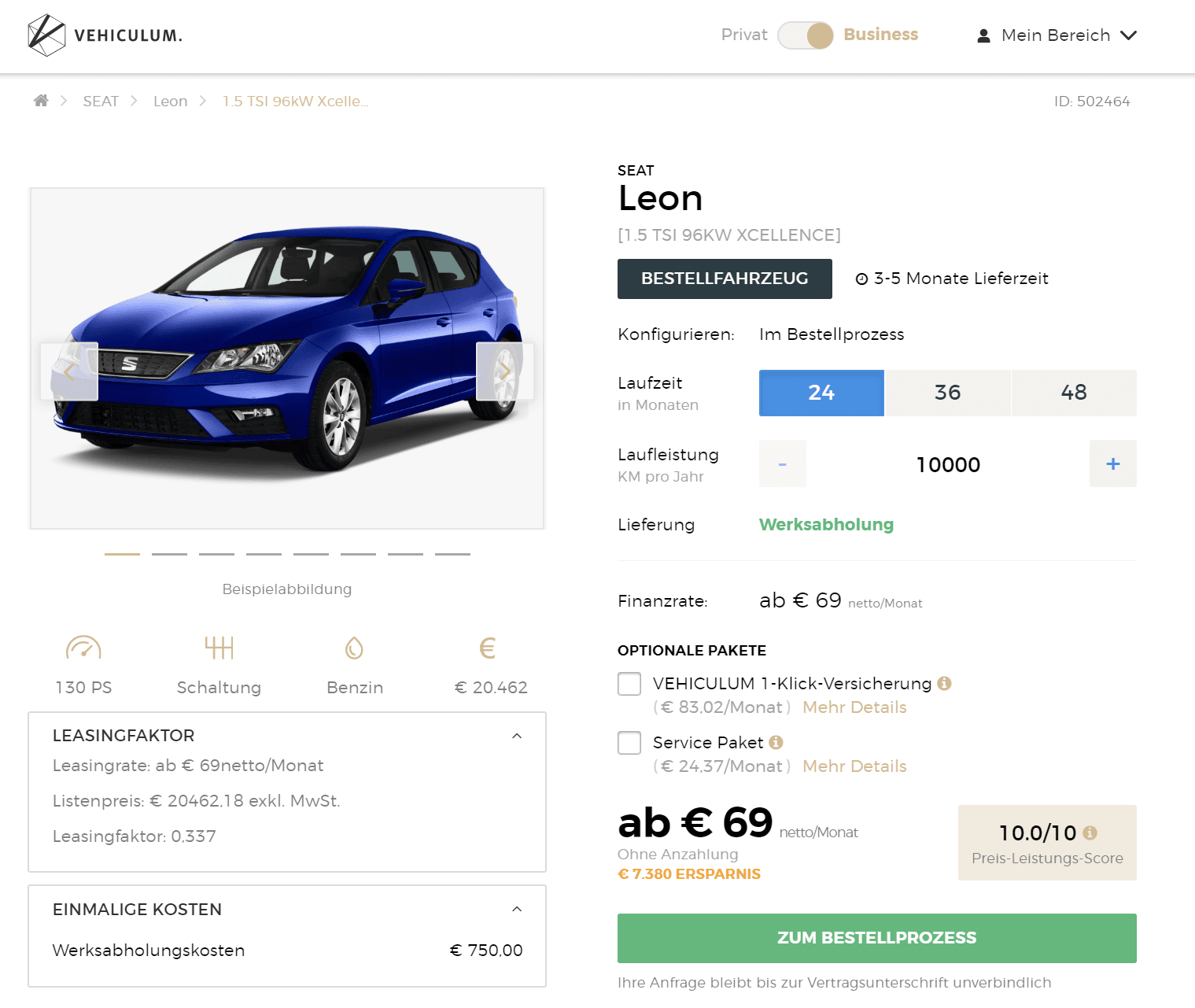
Task: Show next car image with right arrow
Action: (505, 371)
